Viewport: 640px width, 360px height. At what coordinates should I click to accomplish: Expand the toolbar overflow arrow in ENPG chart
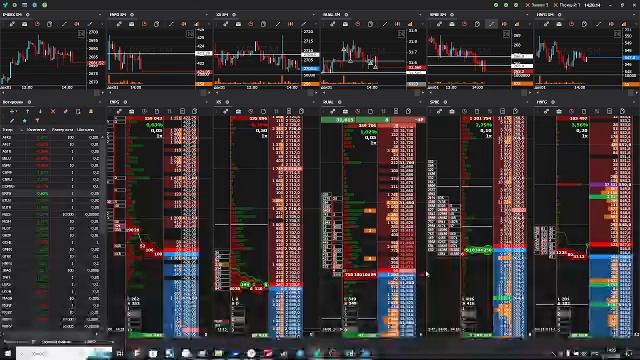pyautogui.click(x=208, y=24)
